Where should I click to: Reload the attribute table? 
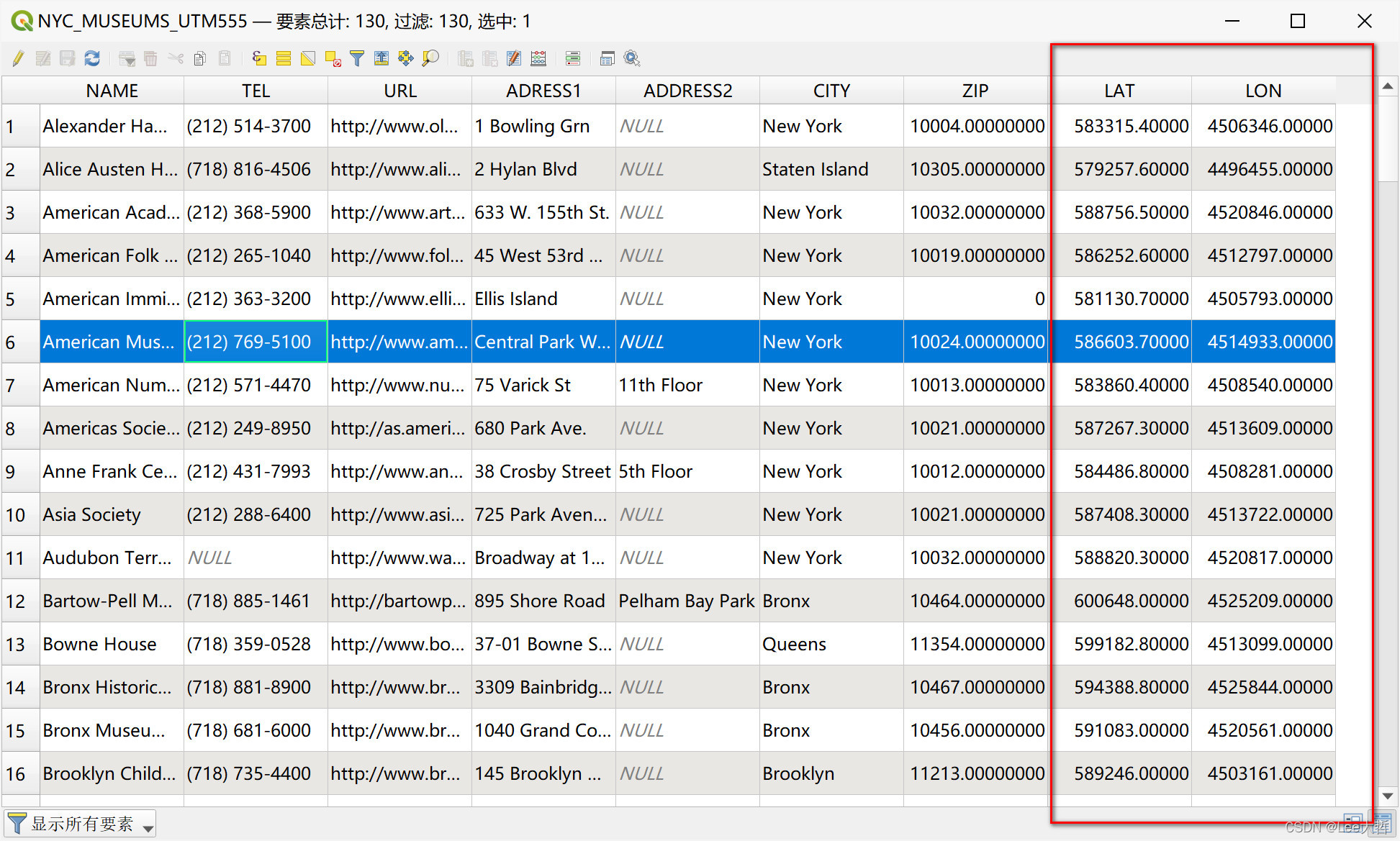92,59
